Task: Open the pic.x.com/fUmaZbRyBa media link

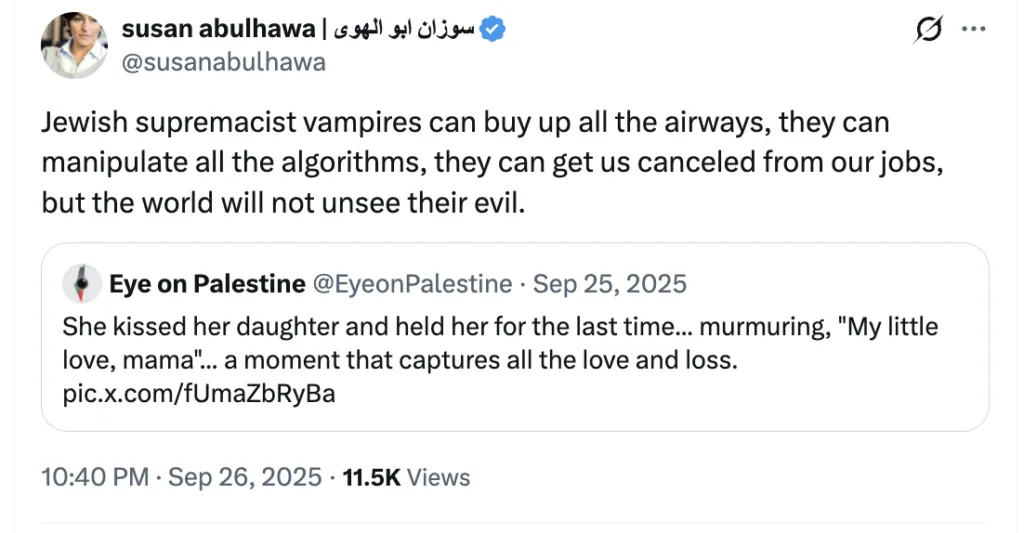Action: pos(198,393)
